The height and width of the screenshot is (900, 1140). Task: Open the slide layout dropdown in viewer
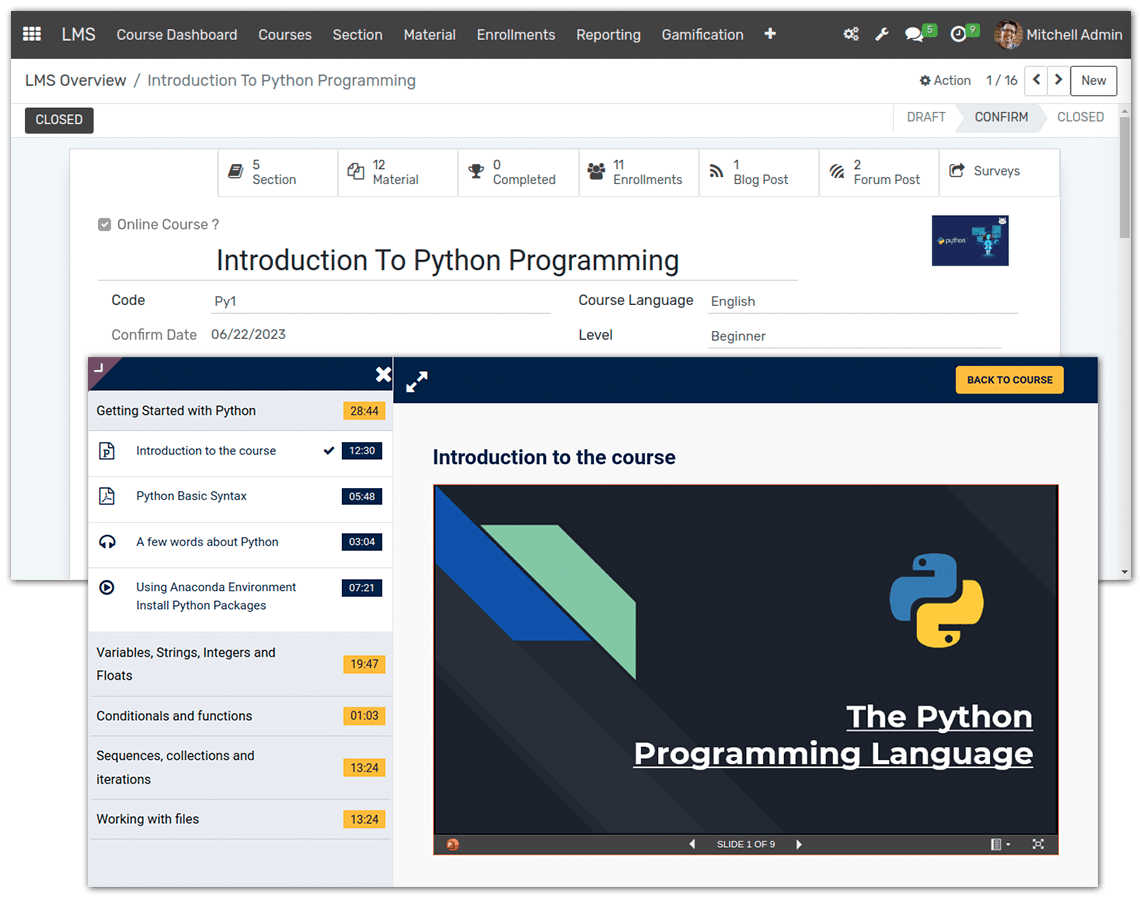[x=999, y=844]
